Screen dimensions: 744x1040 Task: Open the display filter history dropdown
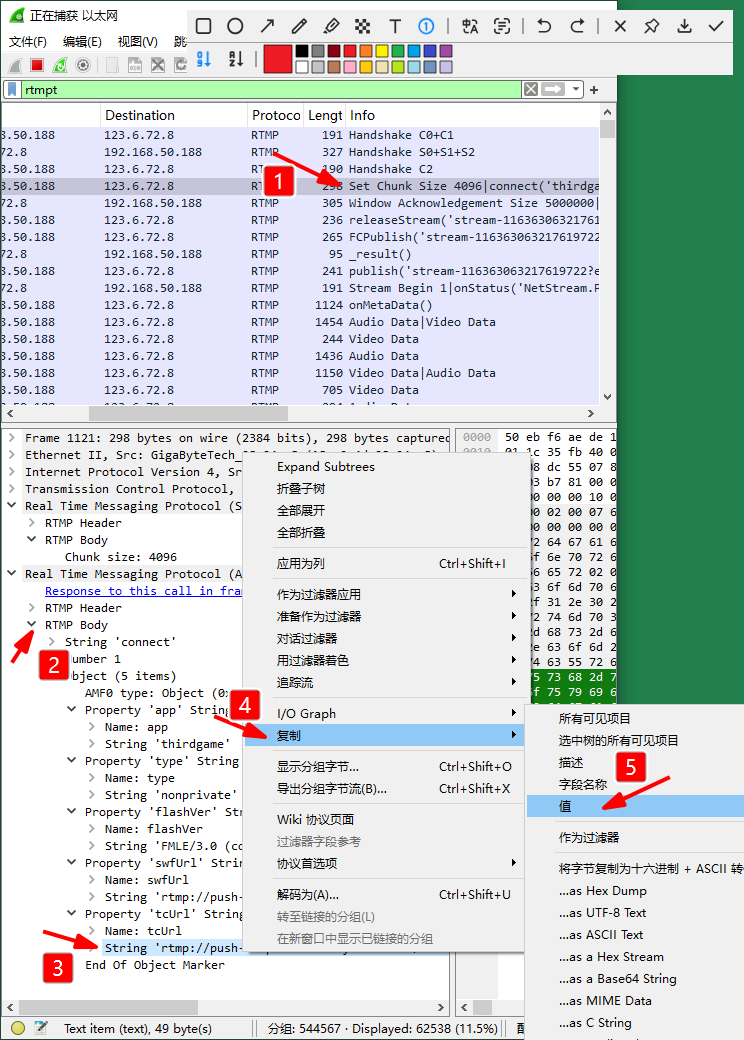click(576, 90)
